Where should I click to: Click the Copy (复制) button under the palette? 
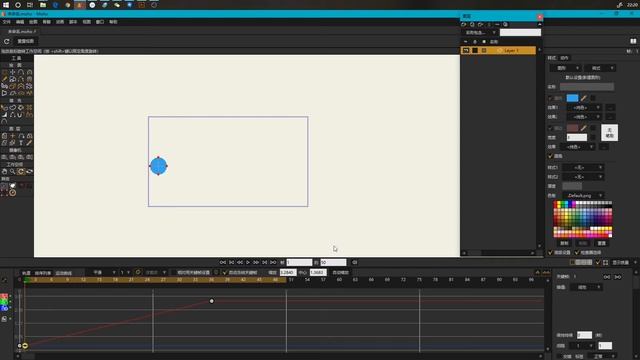coord(564,243)
